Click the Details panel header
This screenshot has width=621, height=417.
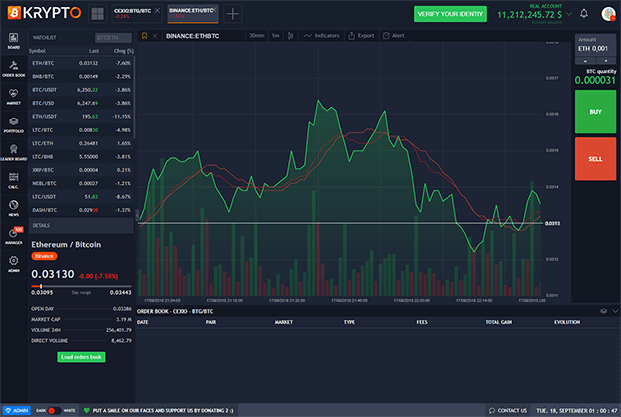coord(81,225)
